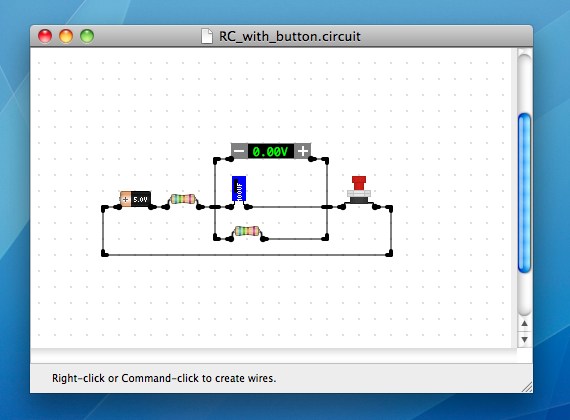Click the scrollbar track above the thumb
This screenshot has height=420, width=570.
(x=524, y=84)
